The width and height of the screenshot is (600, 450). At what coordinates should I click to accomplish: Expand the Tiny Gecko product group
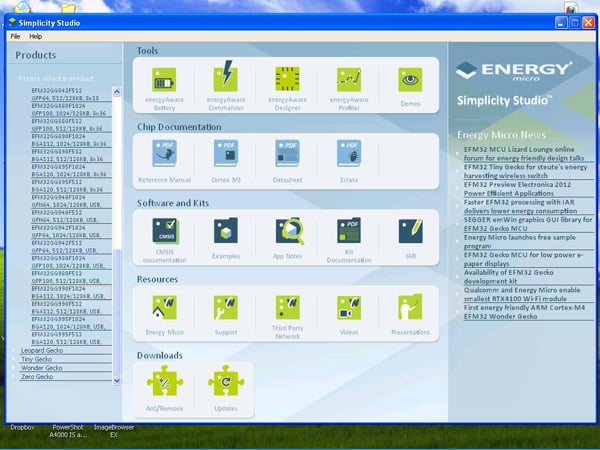pyautogui.click(x=36, y=359)
